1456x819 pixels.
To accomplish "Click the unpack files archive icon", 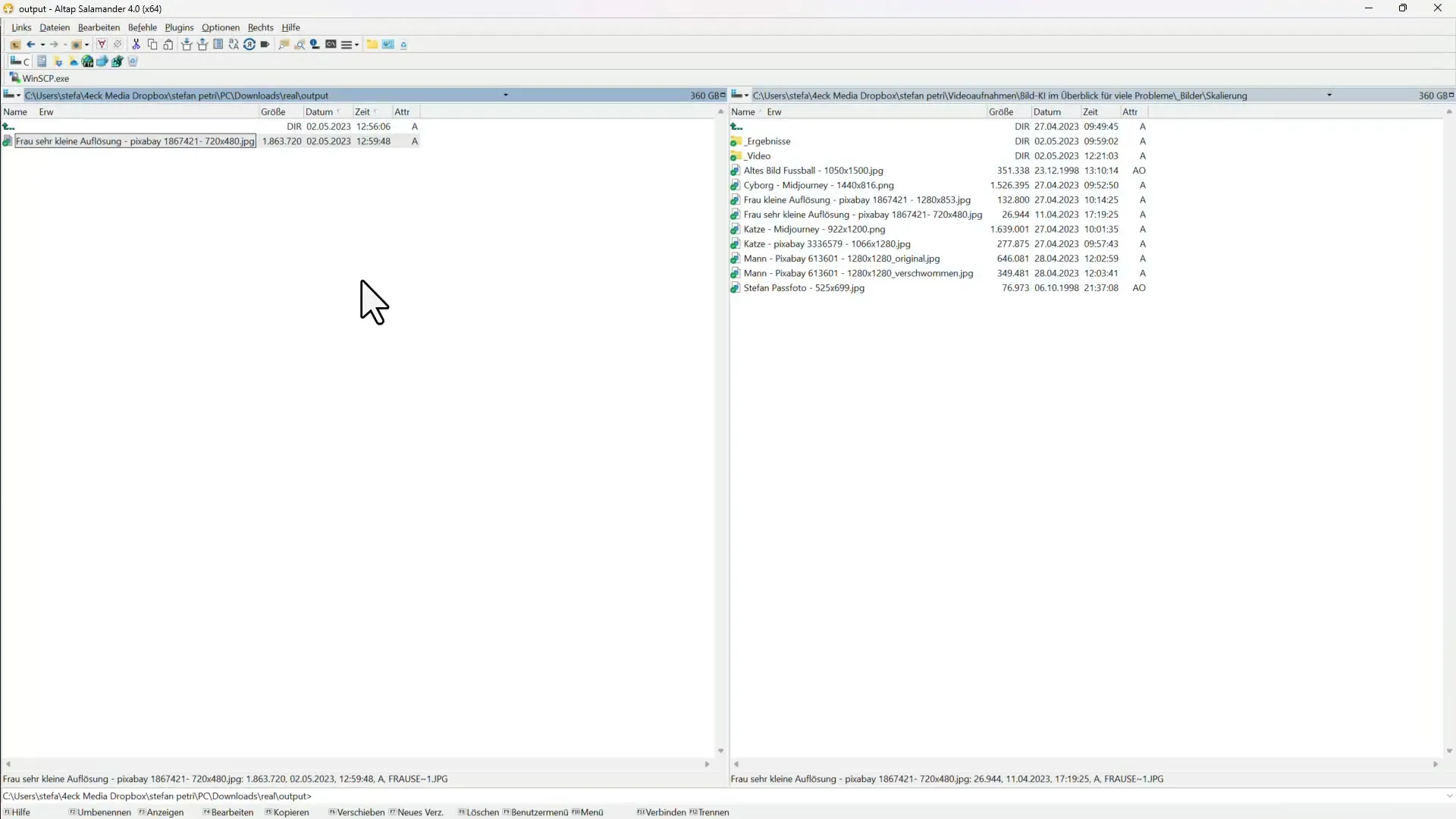I will point(202,45).
